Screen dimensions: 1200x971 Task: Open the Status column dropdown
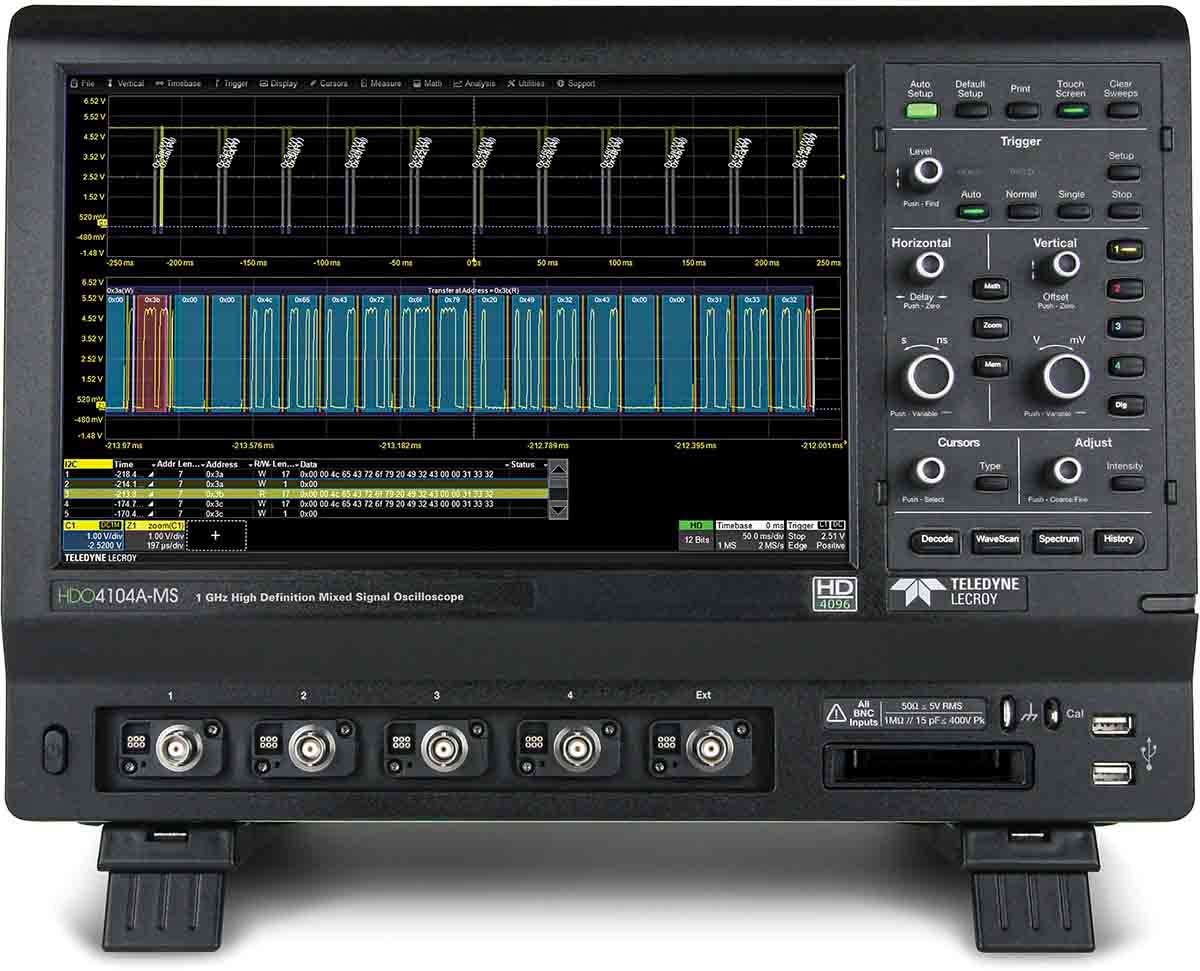tap(548, 464)
